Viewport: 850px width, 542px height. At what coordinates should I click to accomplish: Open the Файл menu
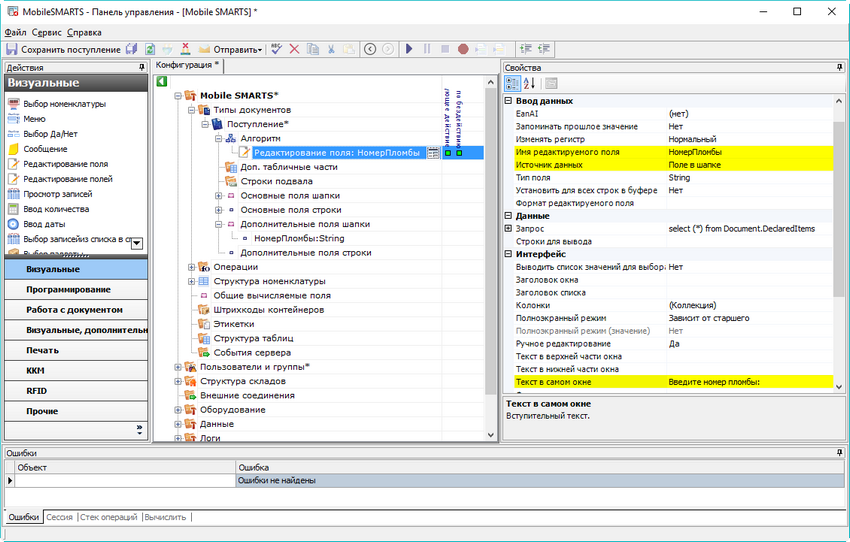[x=15, y=33]
